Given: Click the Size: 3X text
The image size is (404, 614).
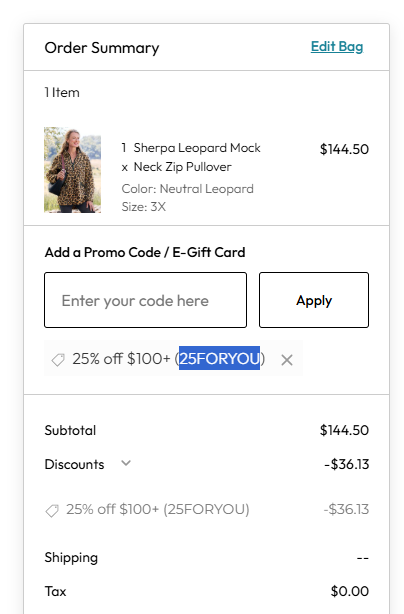Looking at the screenshot, I should click(144, 206).
